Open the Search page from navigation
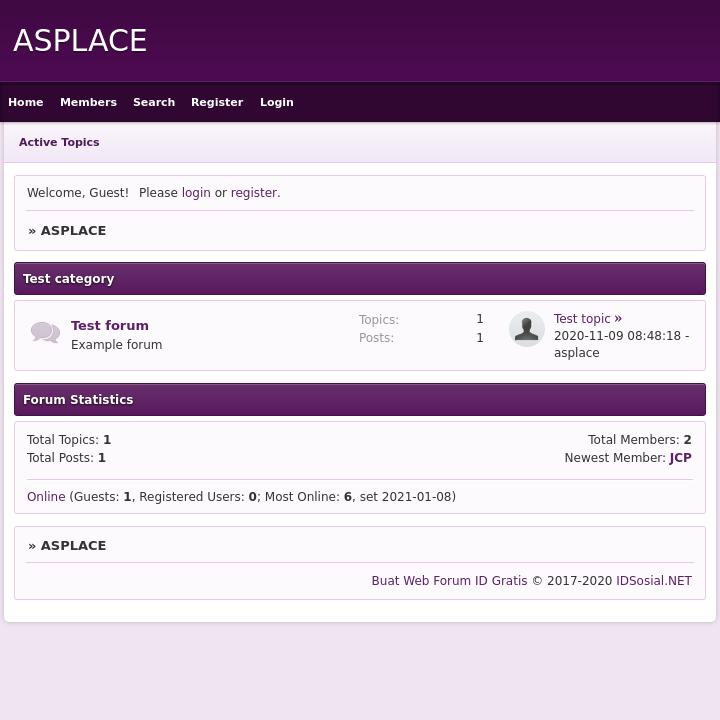 [x=154, y=102]
